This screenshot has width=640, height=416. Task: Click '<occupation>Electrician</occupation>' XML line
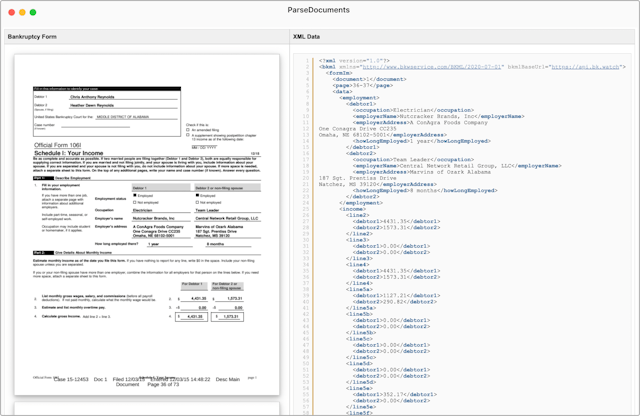click(413, 110)
